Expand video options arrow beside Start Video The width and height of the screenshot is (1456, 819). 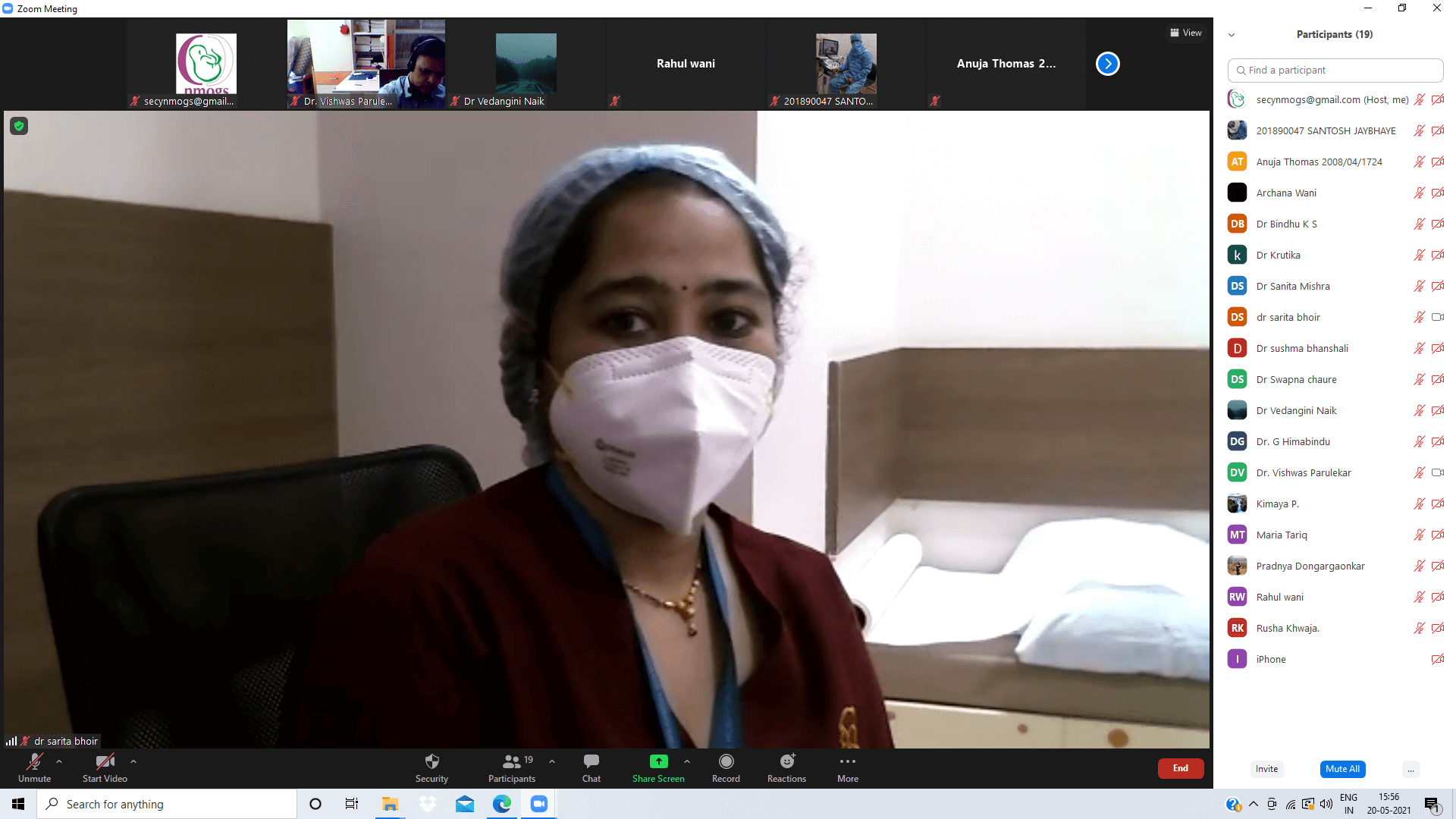click(x=133, y=761)
